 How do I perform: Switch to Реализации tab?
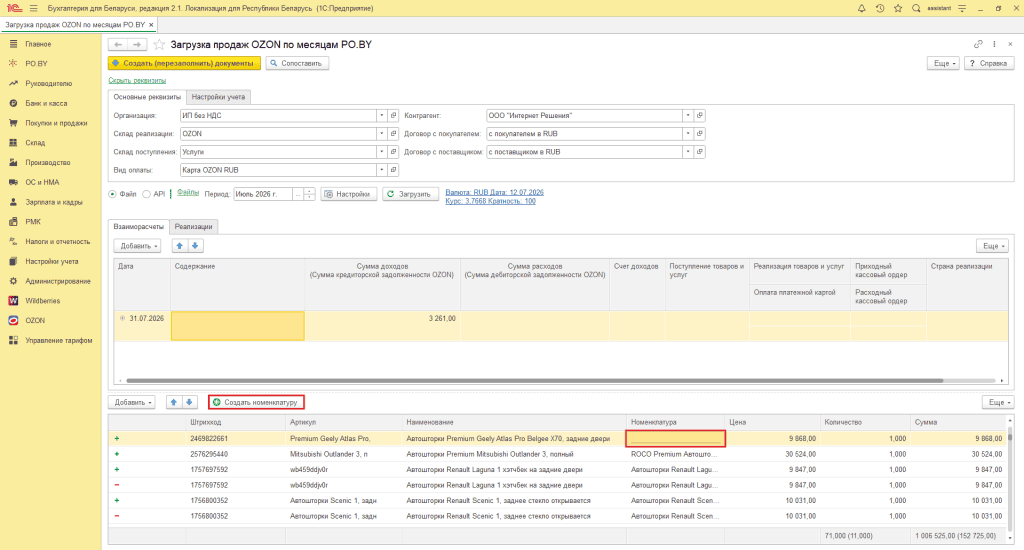pyautogui.click(x=193, y=227)
